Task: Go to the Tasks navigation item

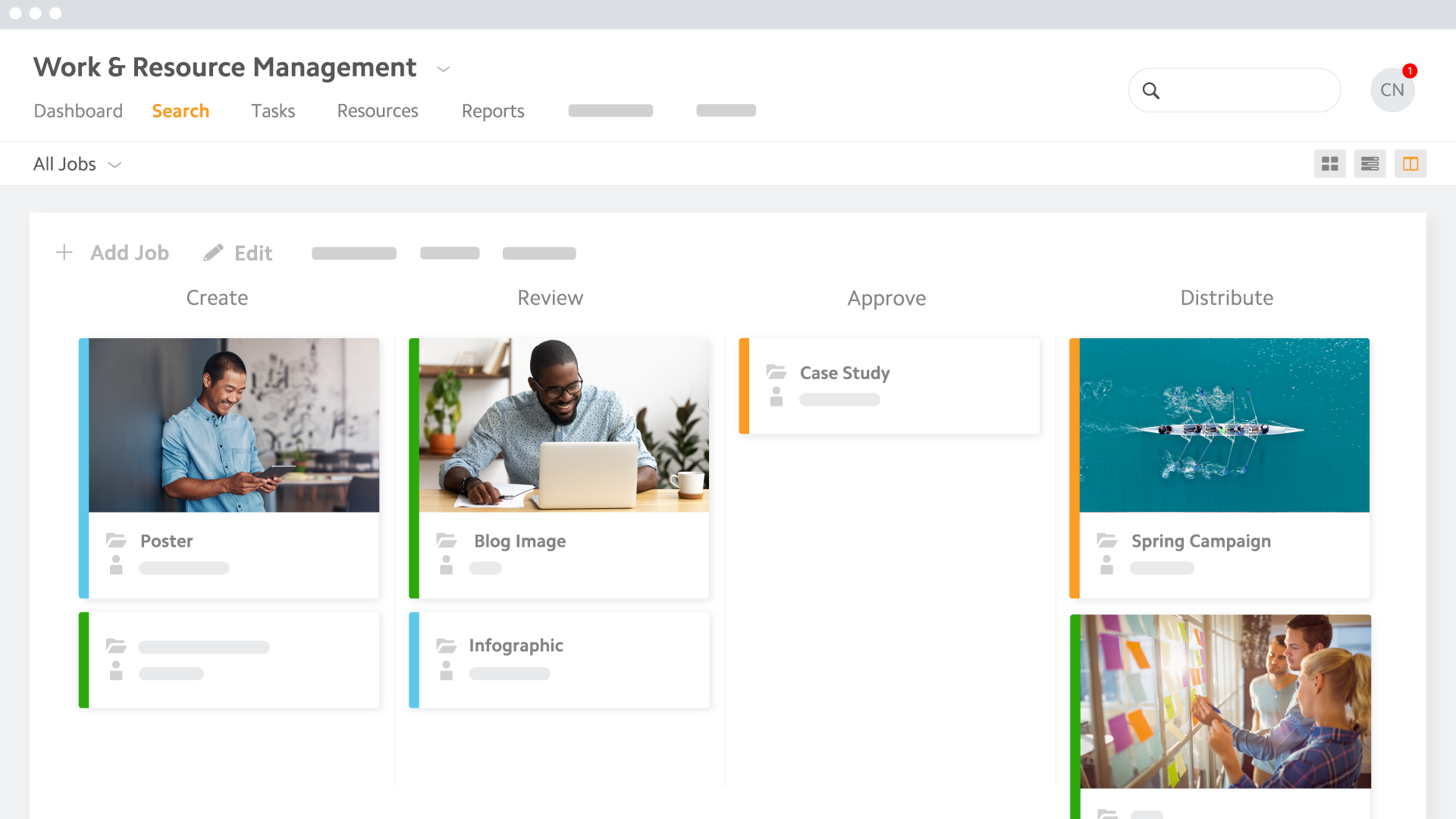Action: tap(273, 111)
